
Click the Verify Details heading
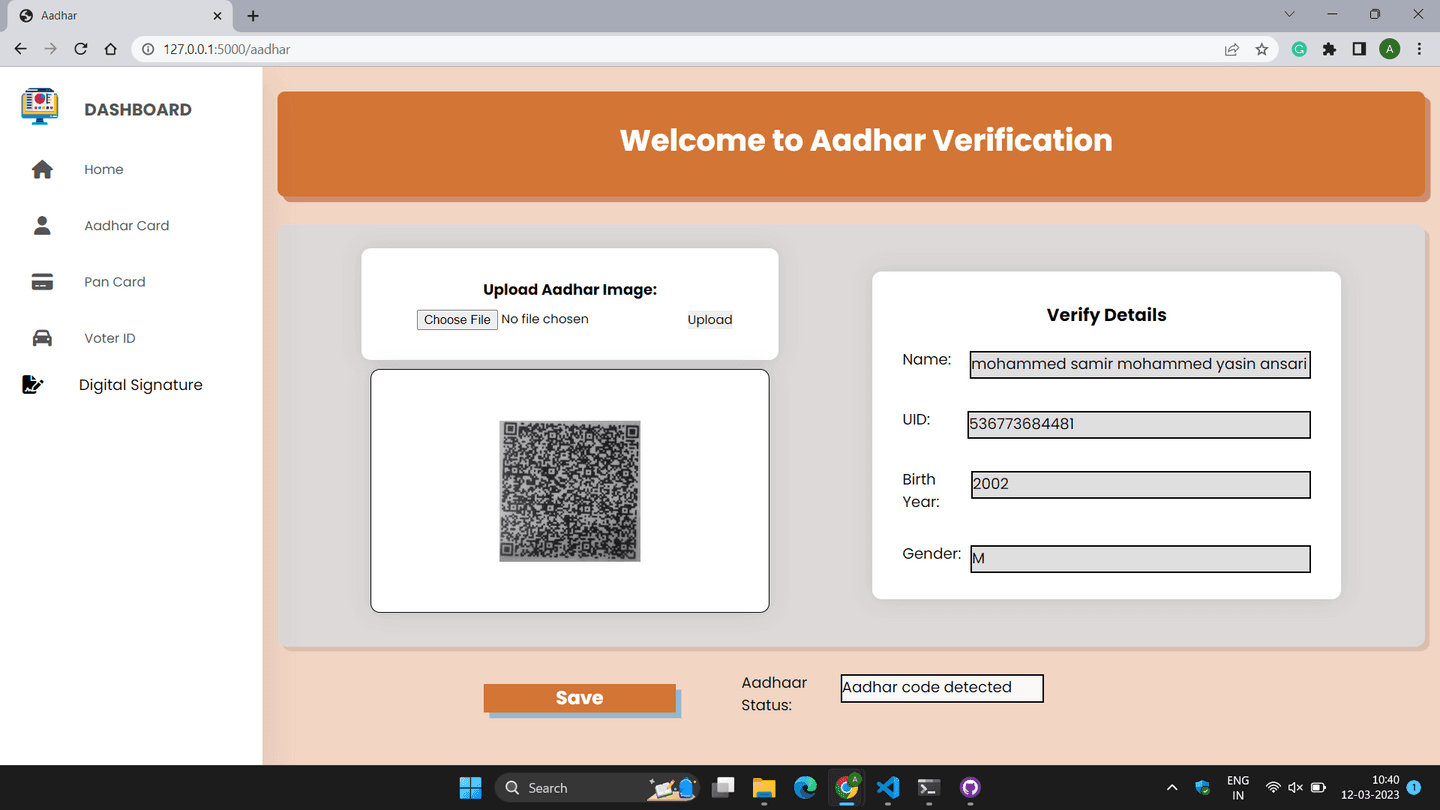click(1106, 315)
